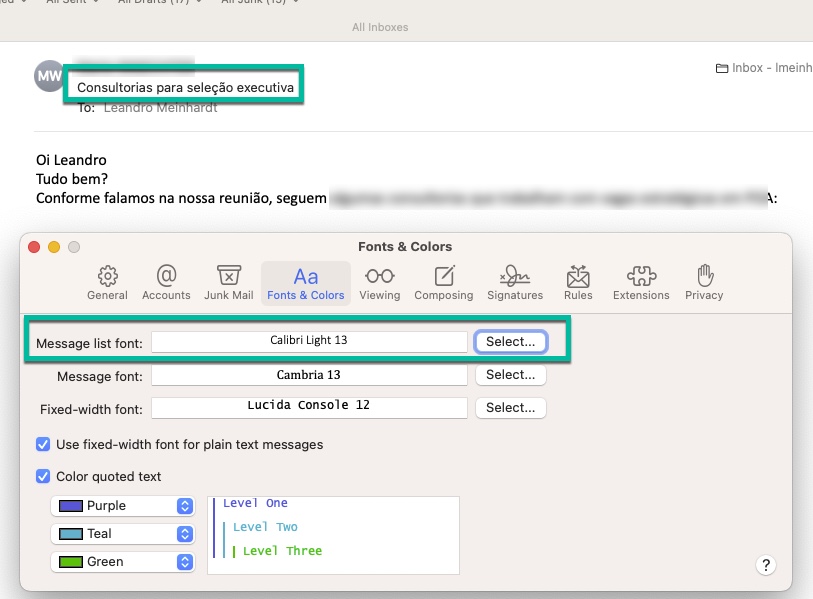The height and width of the screenshot is (599, 813).
Task: Click the email subject Consultorias para seleção executiva
Action: [186, 87]
